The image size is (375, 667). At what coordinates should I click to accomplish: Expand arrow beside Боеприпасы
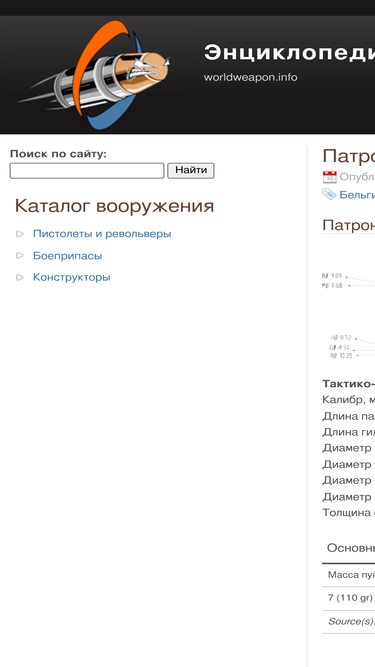[20, 255]
